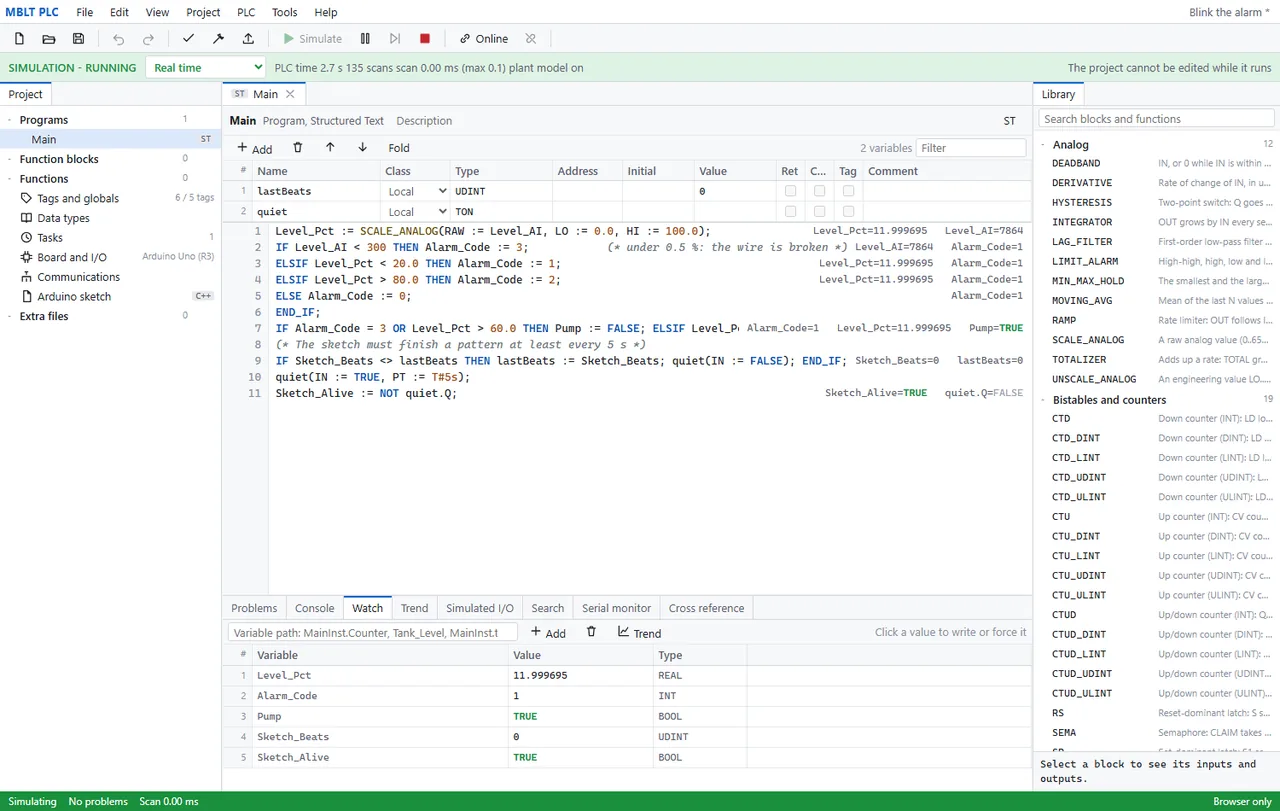Build the project with the hammer icon
The height and width of the screenshot is (811, 1280).
point(218,39)
